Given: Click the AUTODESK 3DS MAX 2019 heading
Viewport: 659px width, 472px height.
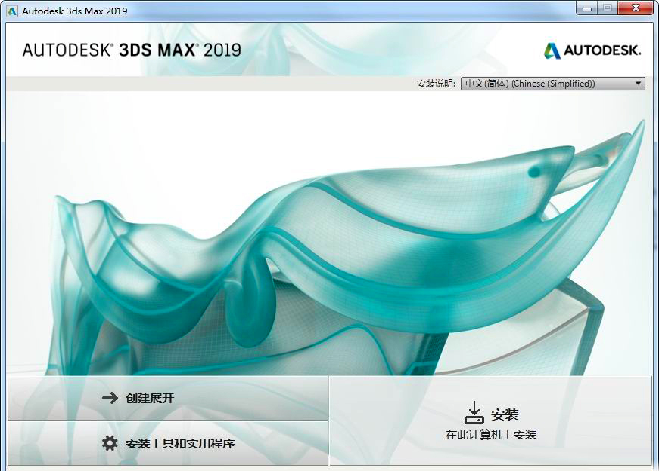Looking at the screenshot, I should tap(132, 50).
